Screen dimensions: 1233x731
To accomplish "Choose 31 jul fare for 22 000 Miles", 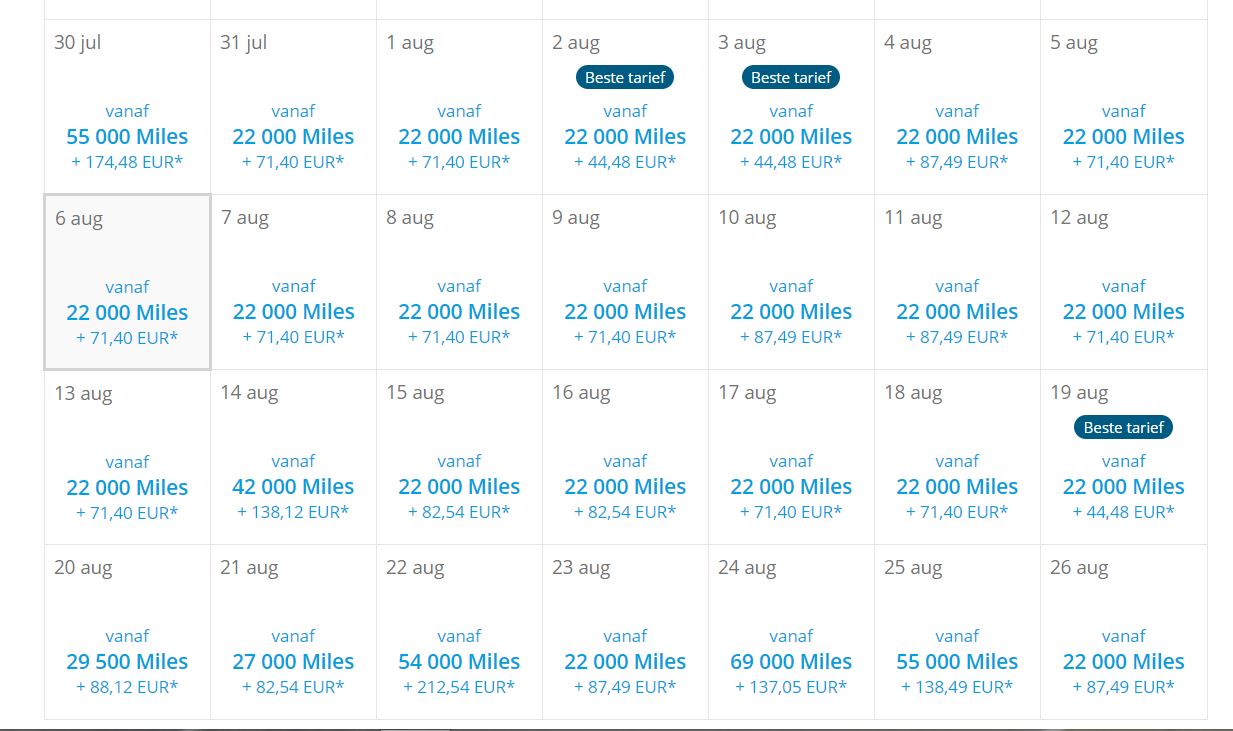I will [293, 137].
